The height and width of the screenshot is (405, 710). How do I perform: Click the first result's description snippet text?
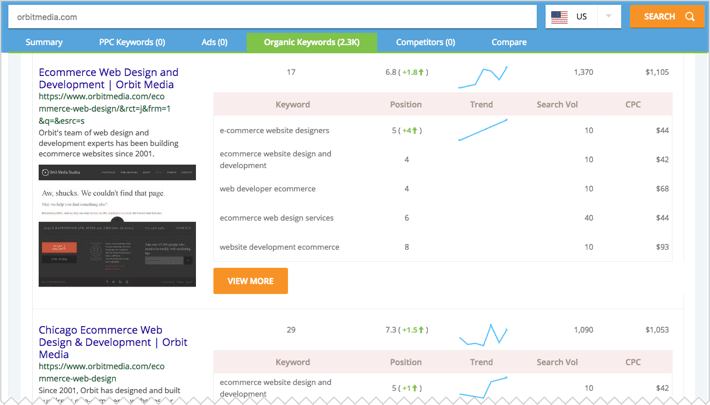(109, 143)
